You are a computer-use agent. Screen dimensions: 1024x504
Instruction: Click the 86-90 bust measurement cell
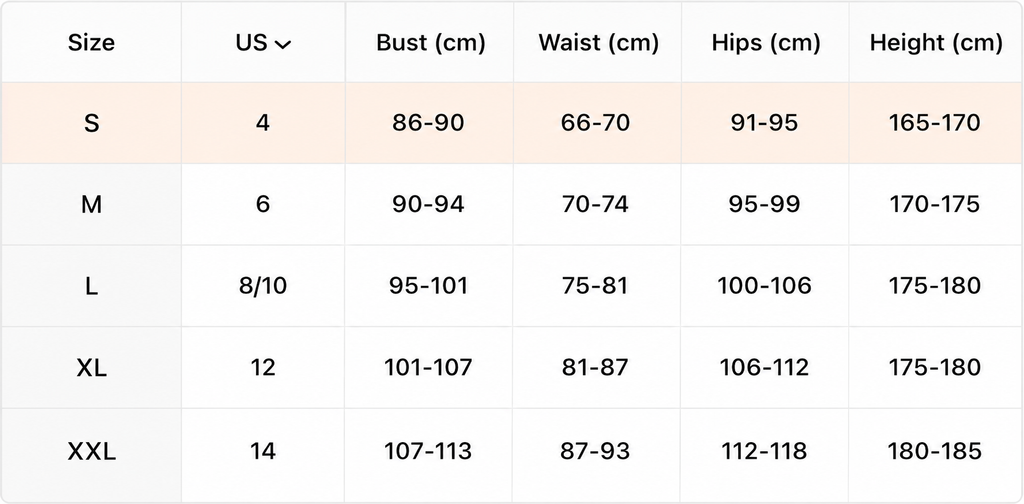(428, 123)
